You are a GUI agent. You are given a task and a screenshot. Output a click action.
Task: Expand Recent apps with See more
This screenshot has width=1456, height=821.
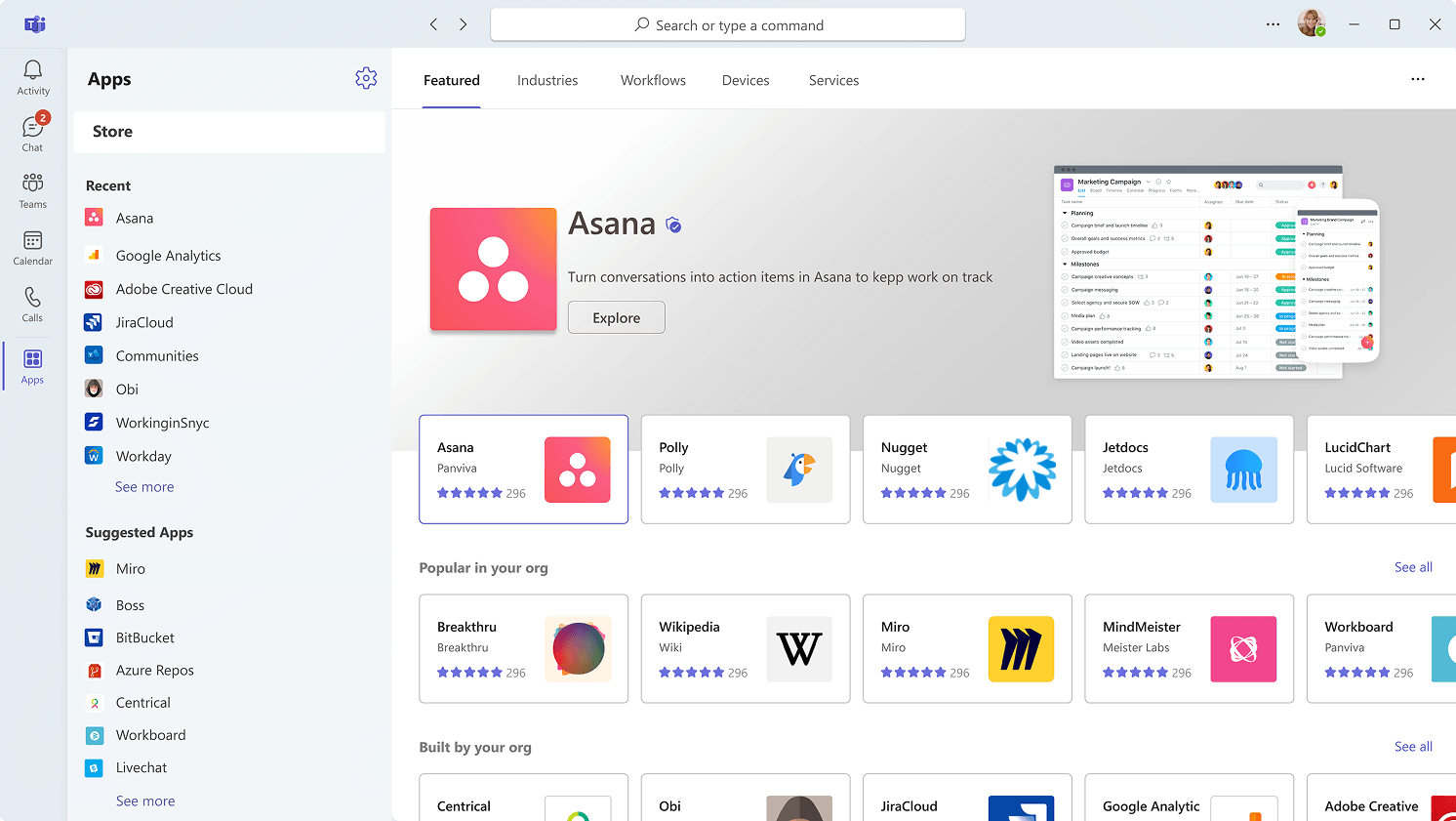click(144, 487)
